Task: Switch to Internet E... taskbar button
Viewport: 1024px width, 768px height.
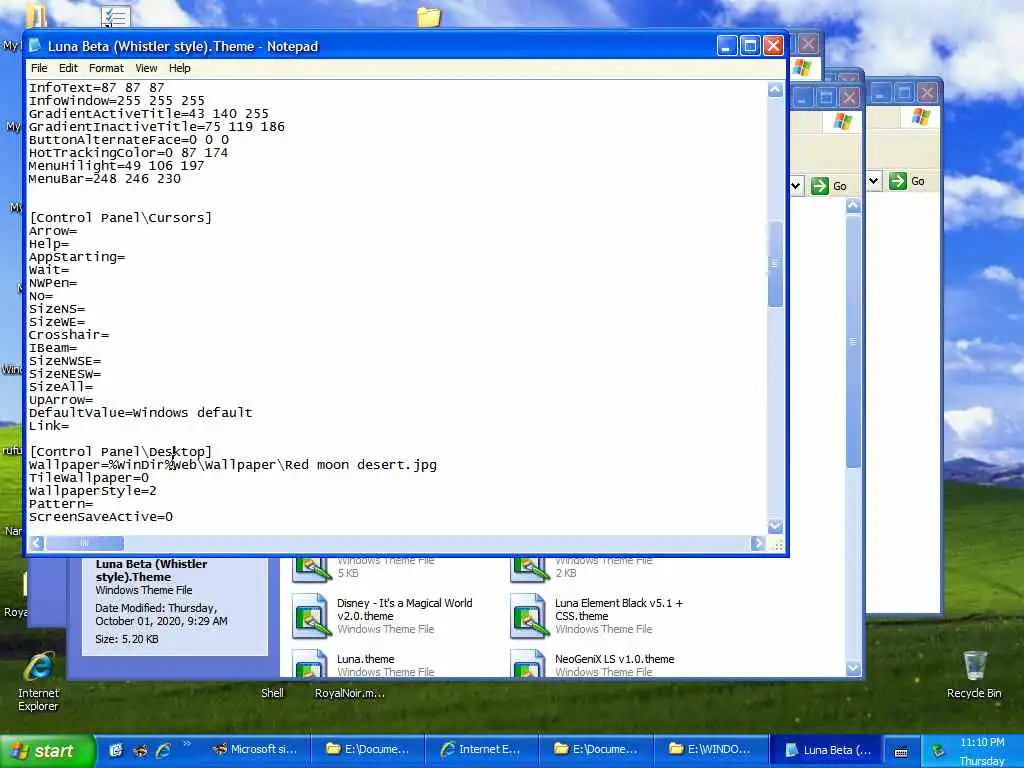Action: (483, 750)
